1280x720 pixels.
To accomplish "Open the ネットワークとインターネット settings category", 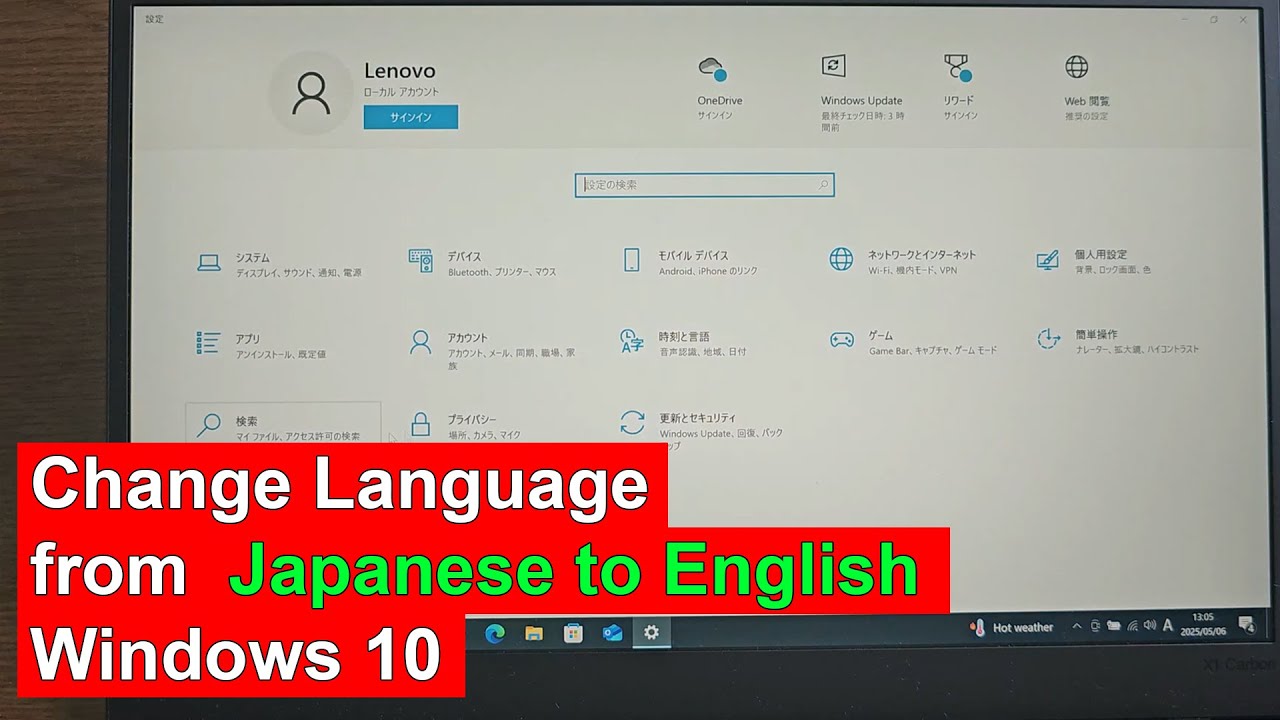I will (x=903, y=261).
